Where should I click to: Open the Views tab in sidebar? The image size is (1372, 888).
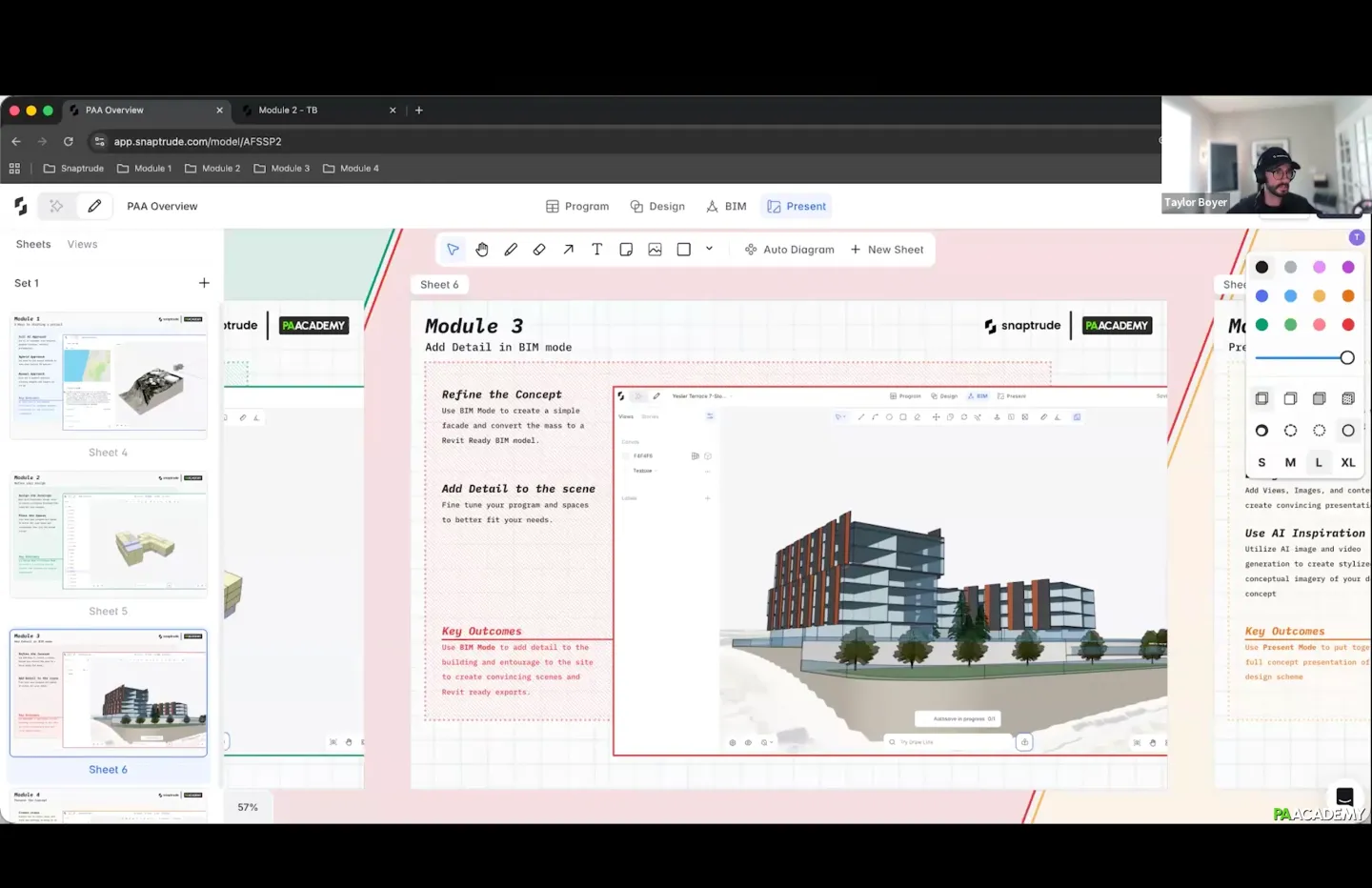tap(82, 245)
